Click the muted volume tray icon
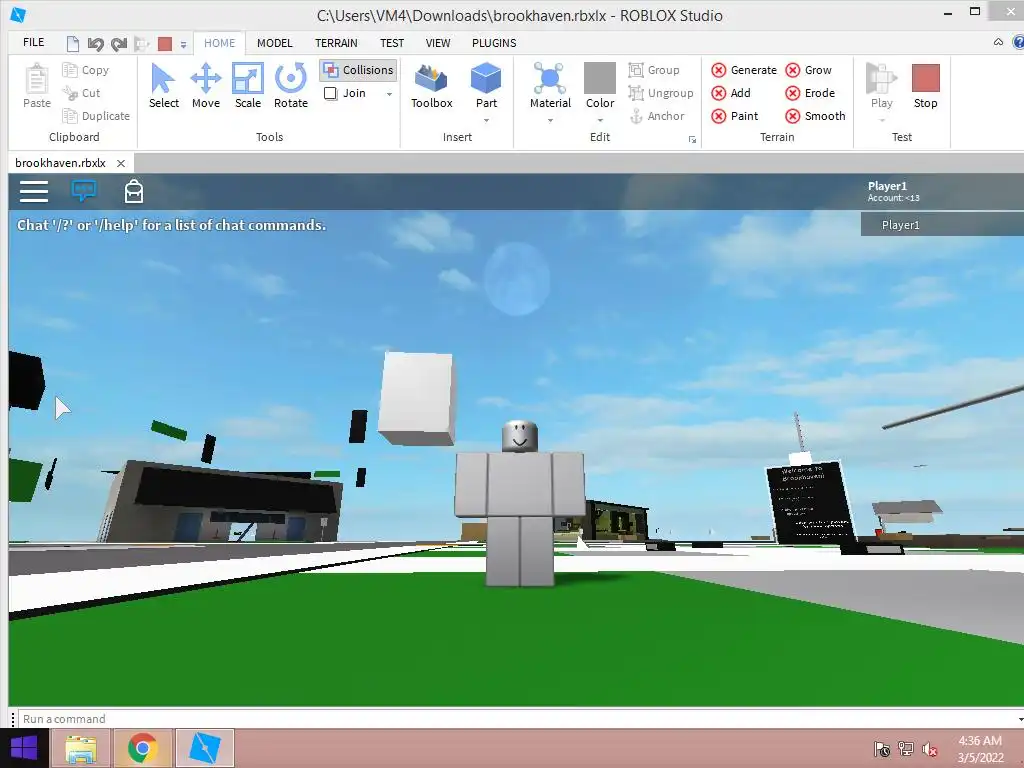Image resolution: width=1024 pixels, height=768 pixels. click(929, 749)
